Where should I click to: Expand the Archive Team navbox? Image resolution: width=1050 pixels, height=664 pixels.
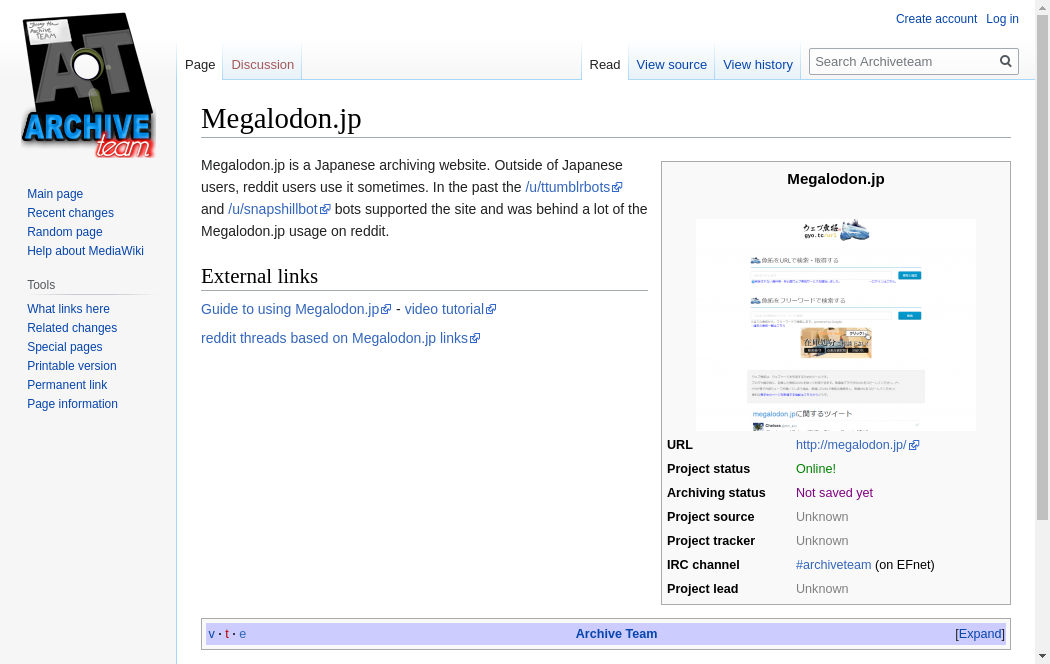pyautogui.click(x=980, y=634)
